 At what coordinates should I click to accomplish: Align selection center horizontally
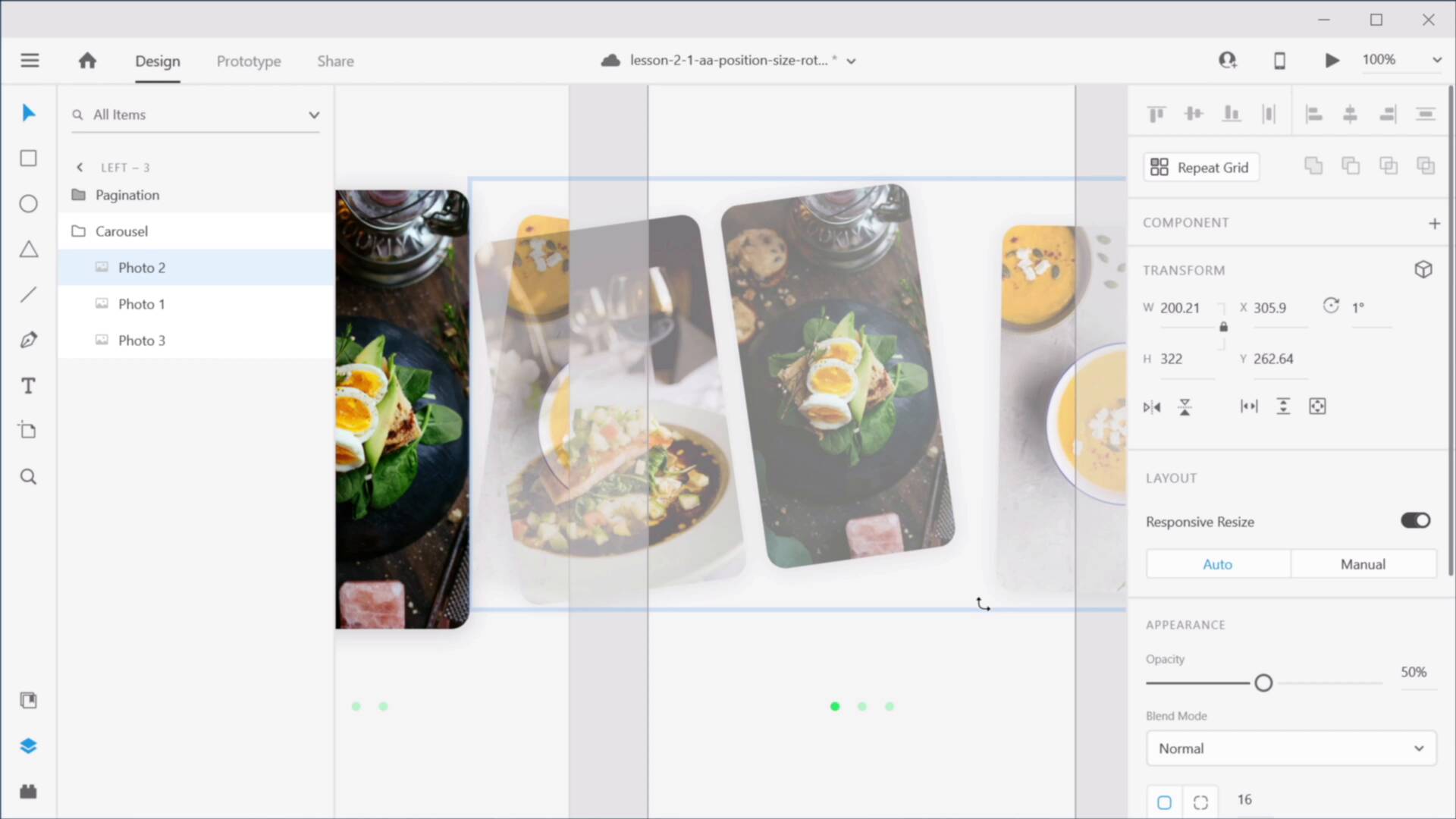1351,114
